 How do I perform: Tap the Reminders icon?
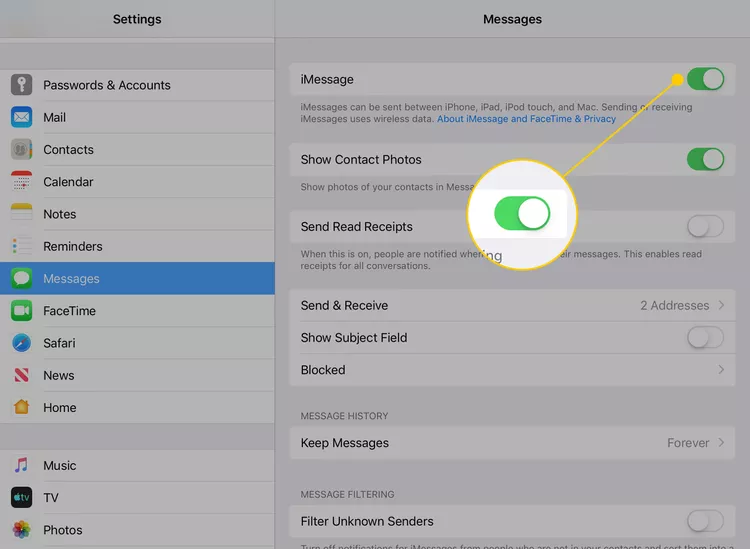coord(22,246)
